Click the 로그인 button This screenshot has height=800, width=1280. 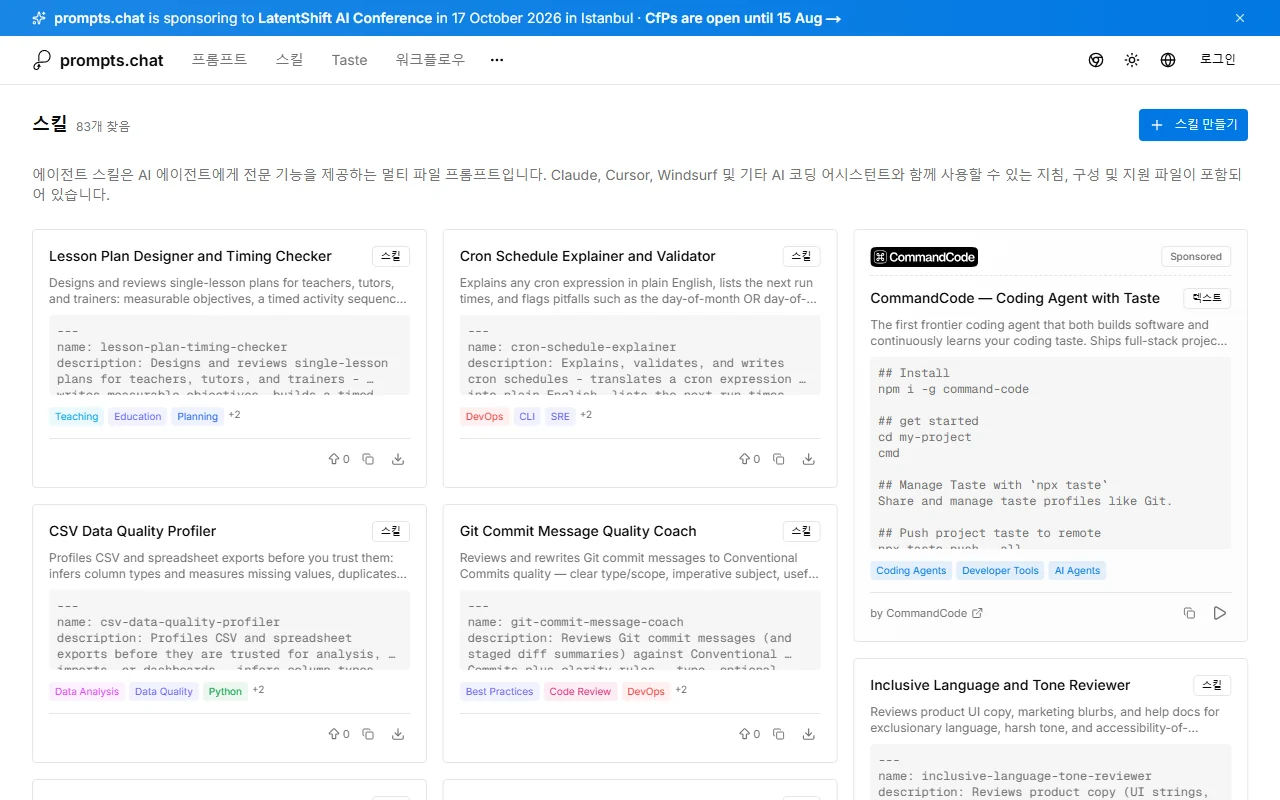point(1218,60)
